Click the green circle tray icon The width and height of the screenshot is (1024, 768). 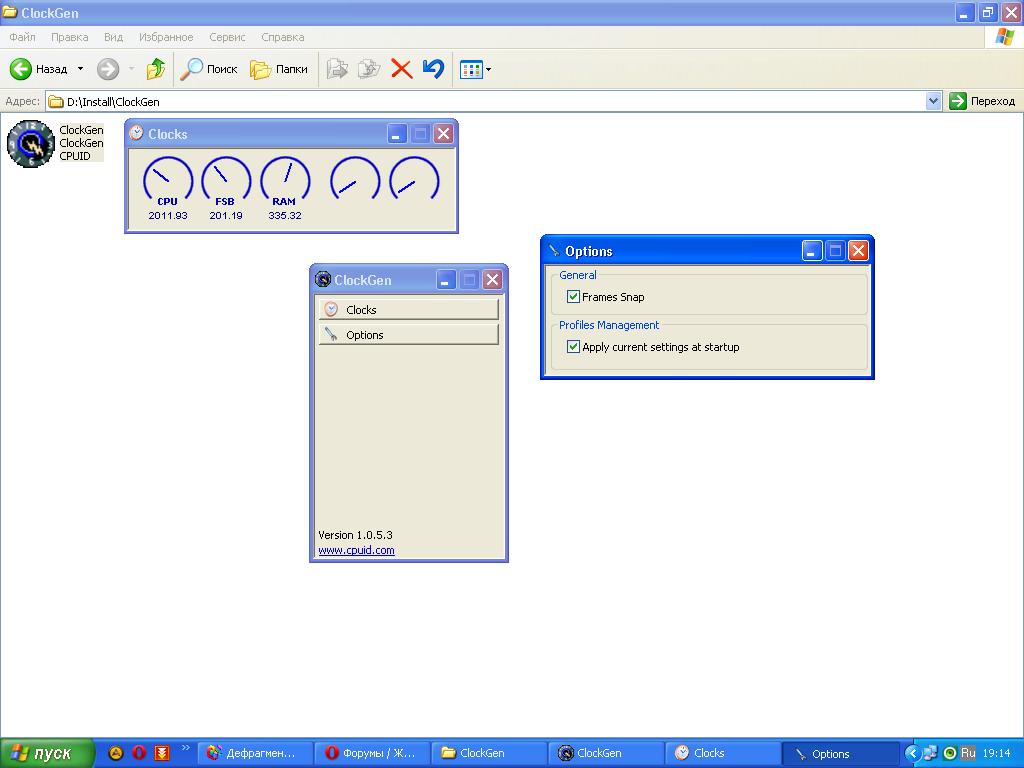950,753
